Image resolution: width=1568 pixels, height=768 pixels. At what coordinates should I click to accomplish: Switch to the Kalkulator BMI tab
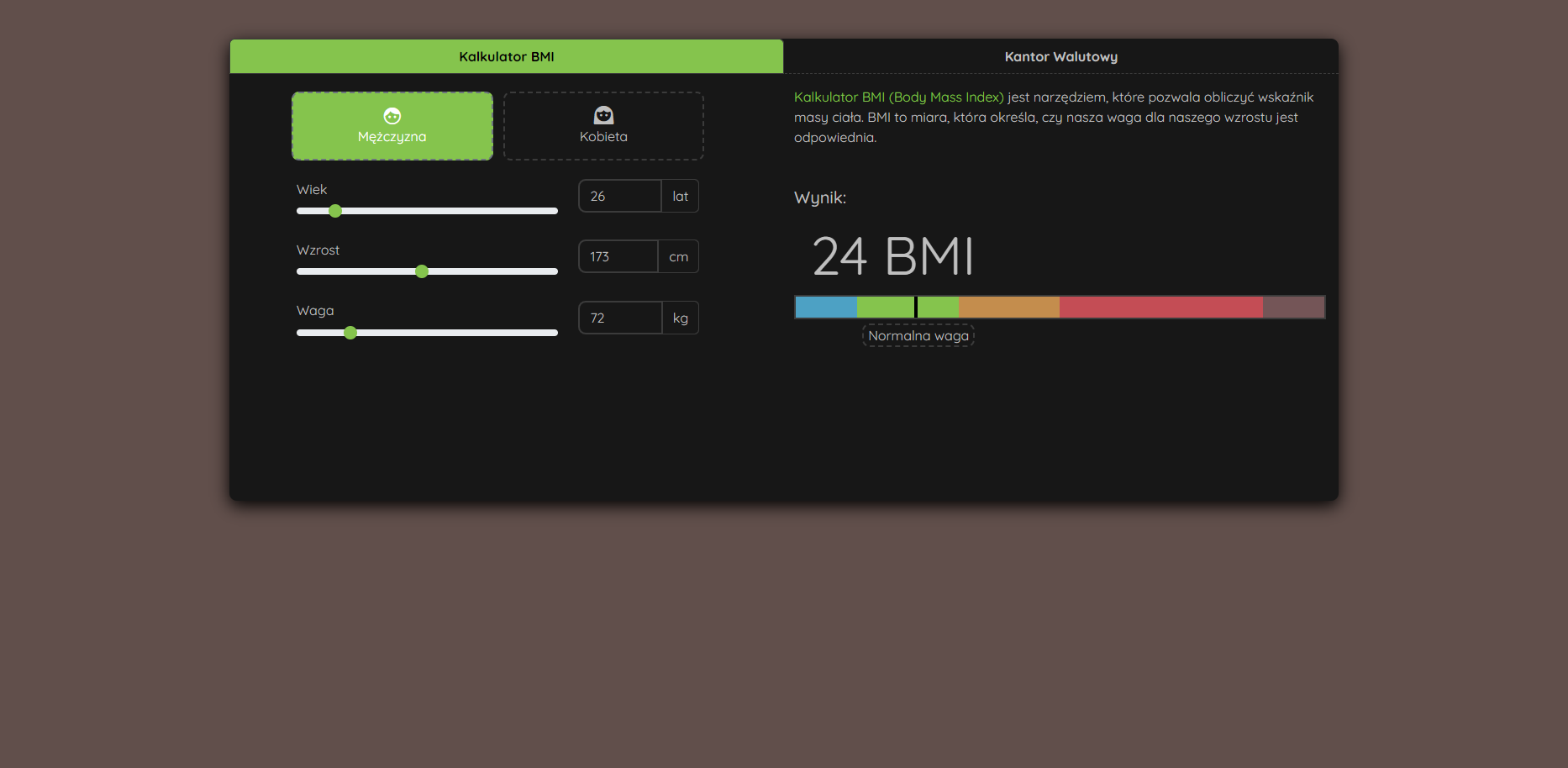507,56
